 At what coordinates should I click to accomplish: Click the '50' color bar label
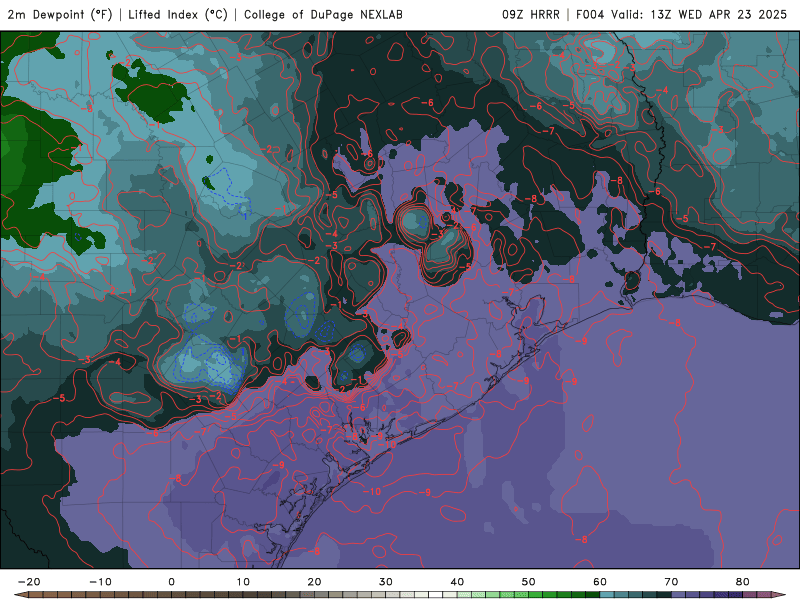click(529, 582)
